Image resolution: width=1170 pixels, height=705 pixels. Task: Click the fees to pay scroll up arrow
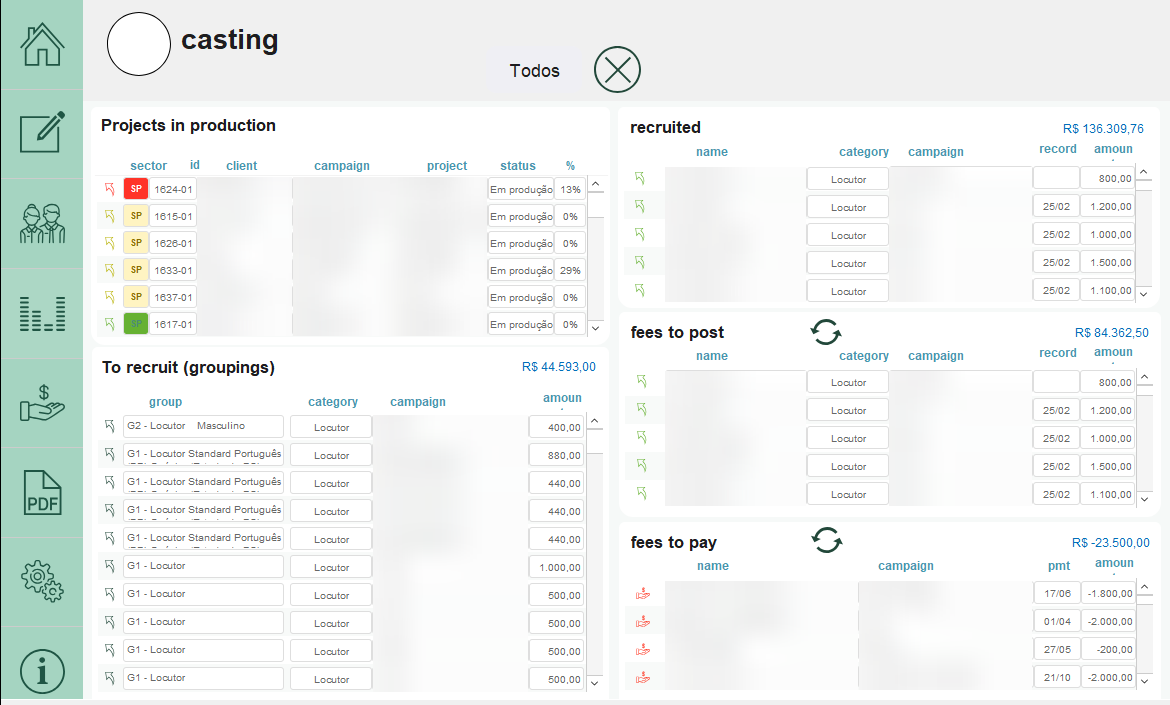click(x=1145, y=587)
